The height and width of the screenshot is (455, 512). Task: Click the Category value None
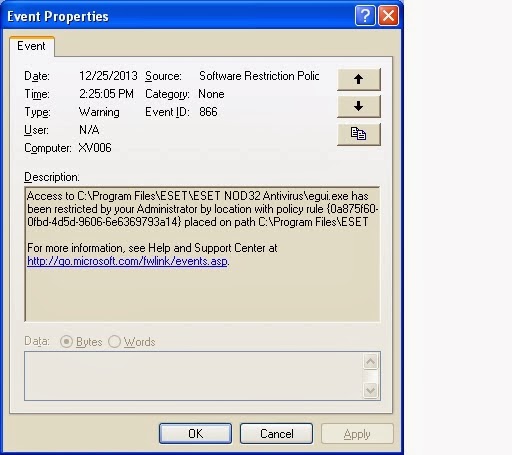click(211, 94)
